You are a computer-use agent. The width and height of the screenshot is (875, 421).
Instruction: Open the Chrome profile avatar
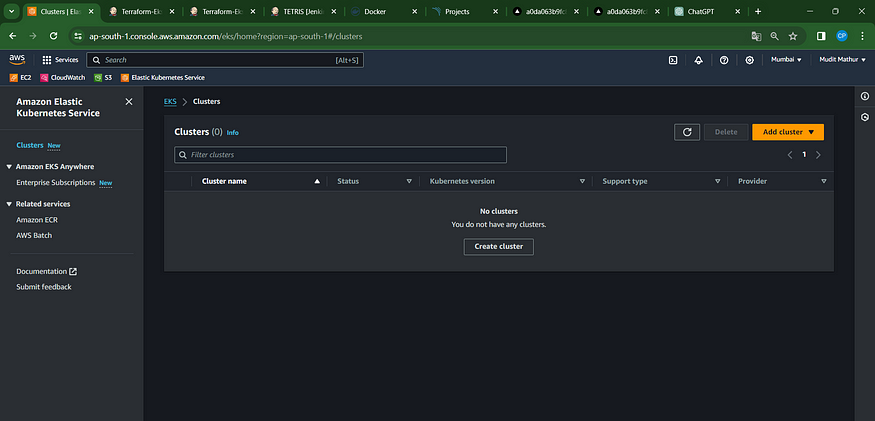(x=842, y=36)
